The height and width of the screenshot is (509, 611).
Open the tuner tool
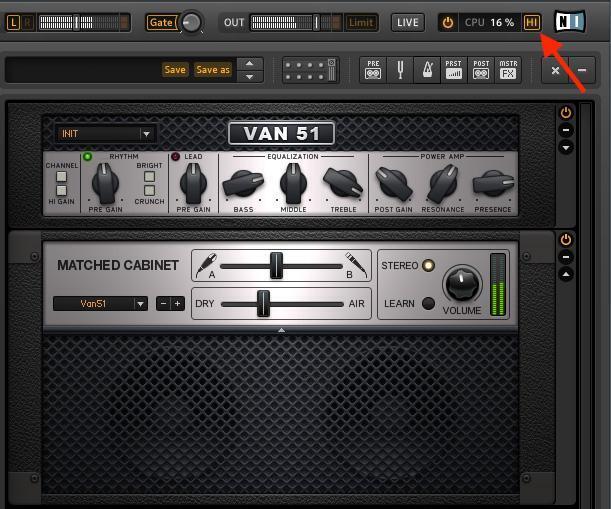pyautogui.click(x=400, y=70)
